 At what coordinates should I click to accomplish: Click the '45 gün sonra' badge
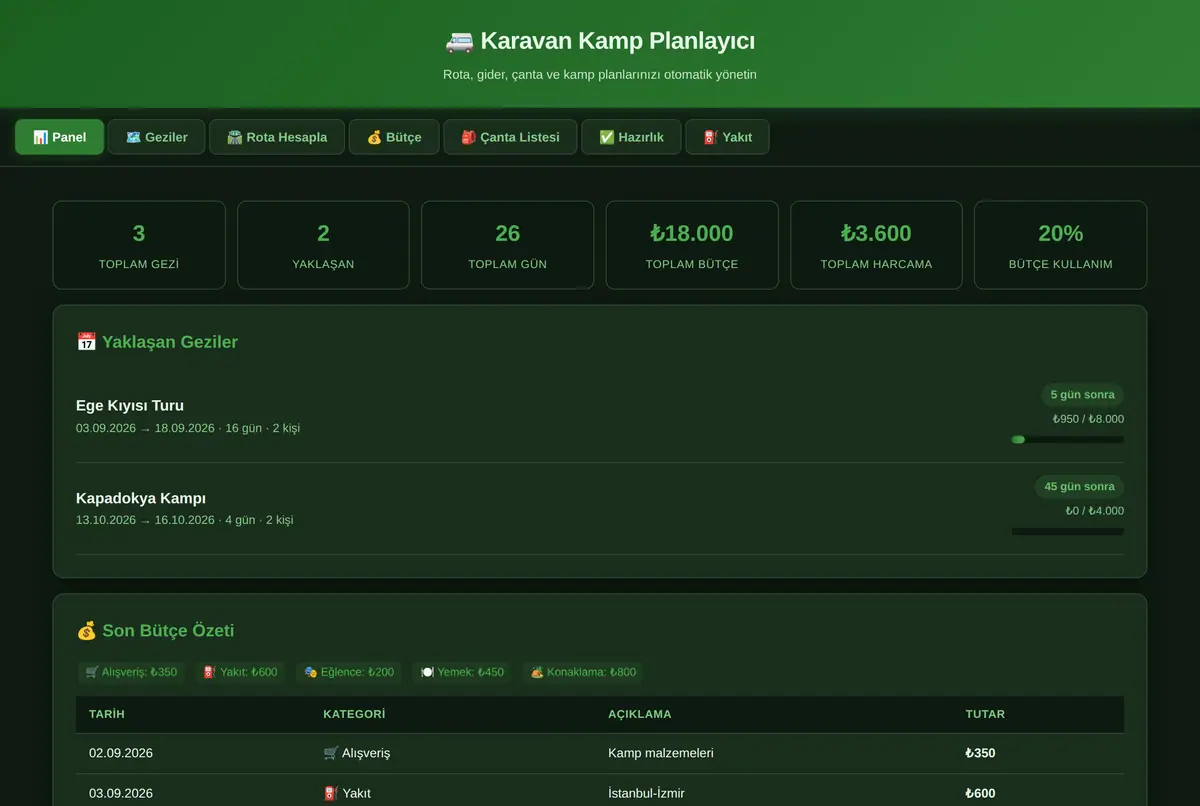pos(1079,487)
